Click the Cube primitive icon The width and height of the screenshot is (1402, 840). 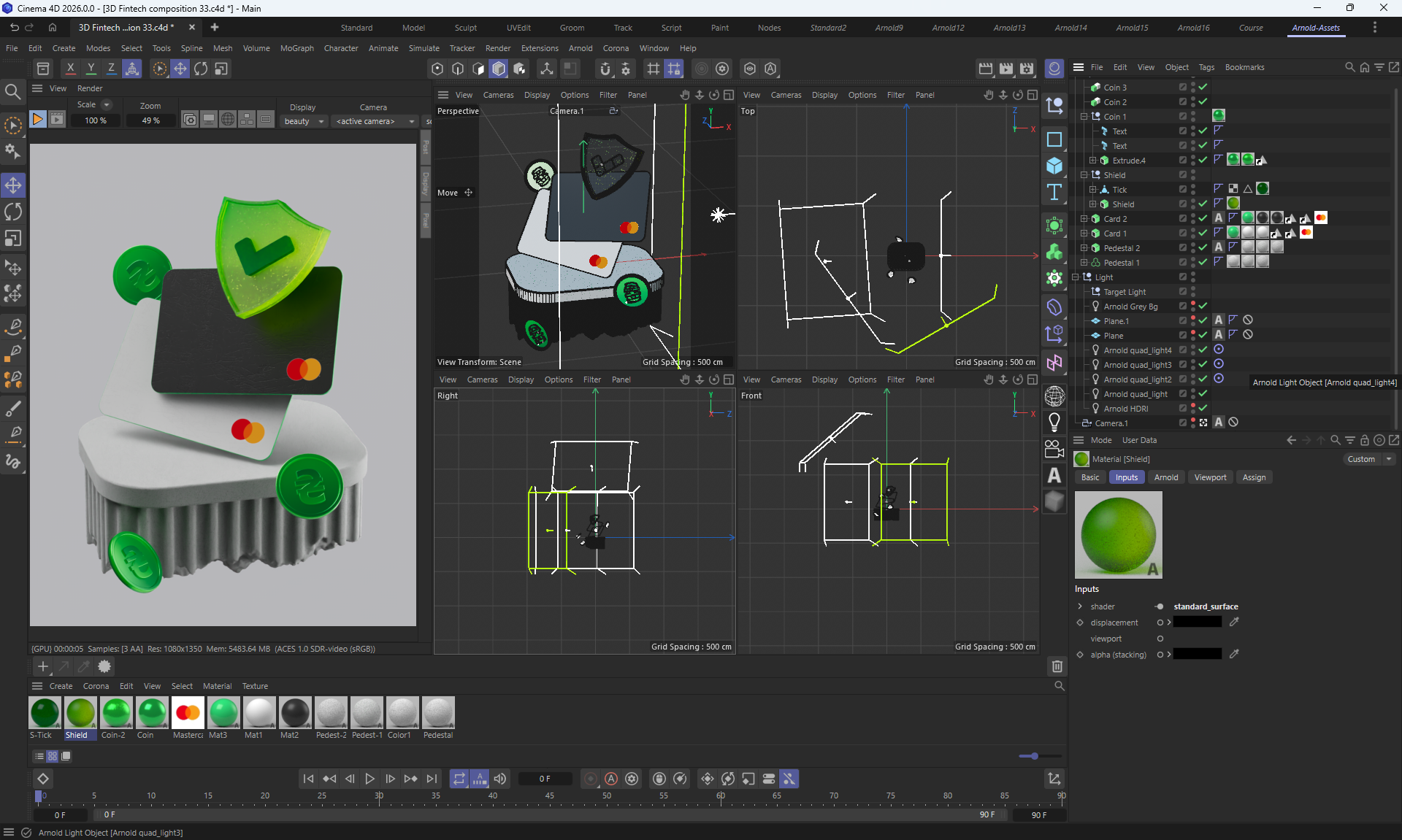click(1054, 166)
